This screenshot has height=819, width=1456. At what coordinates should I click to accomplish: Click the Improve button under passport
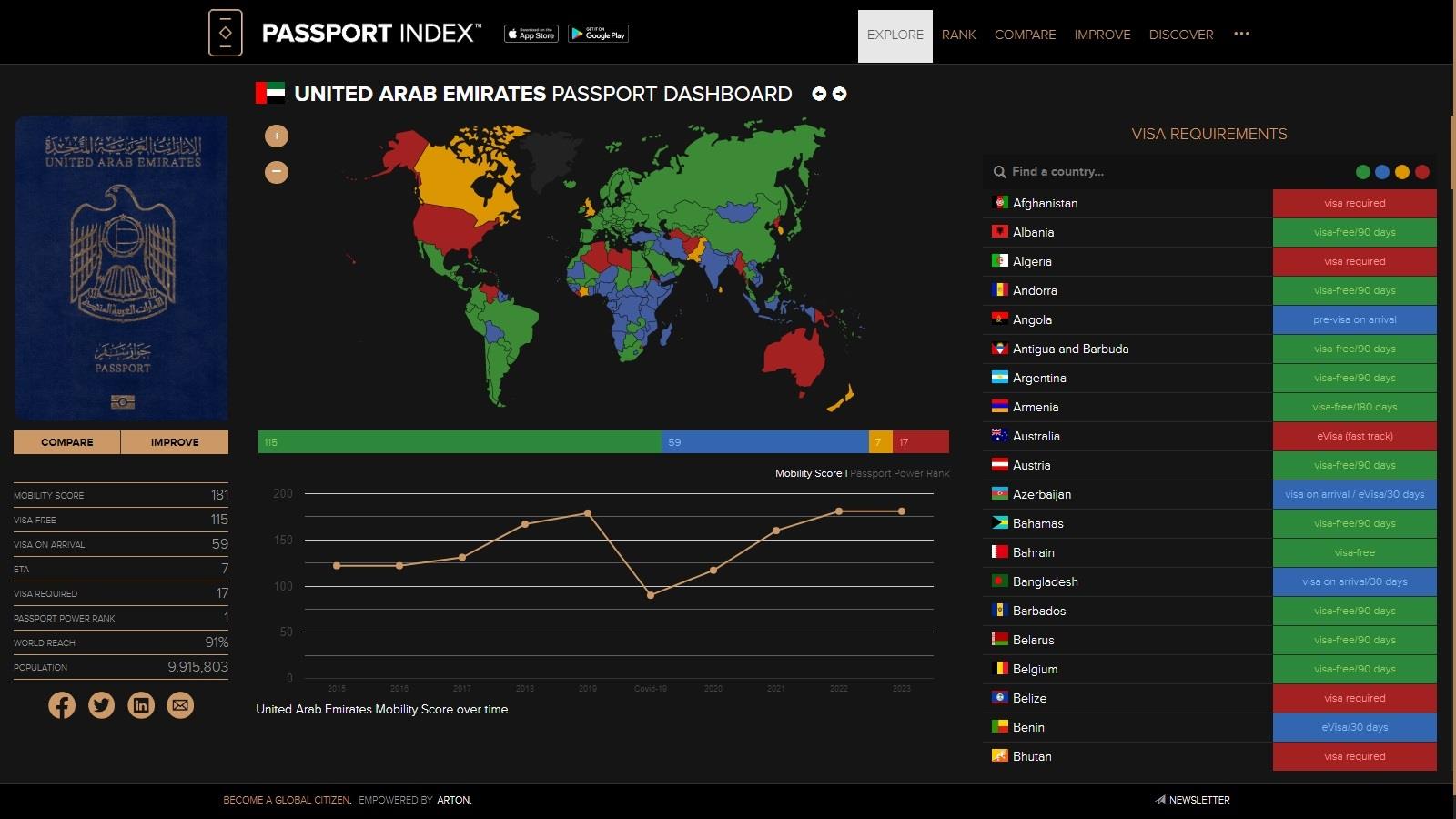(x=175, y=442)
